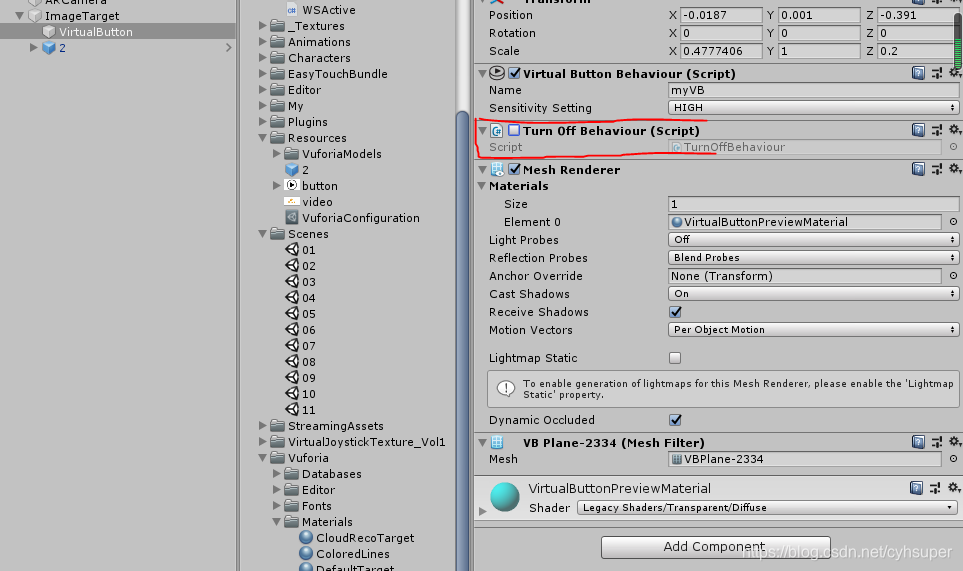Click the Add Component button

[x=715, y=546]
